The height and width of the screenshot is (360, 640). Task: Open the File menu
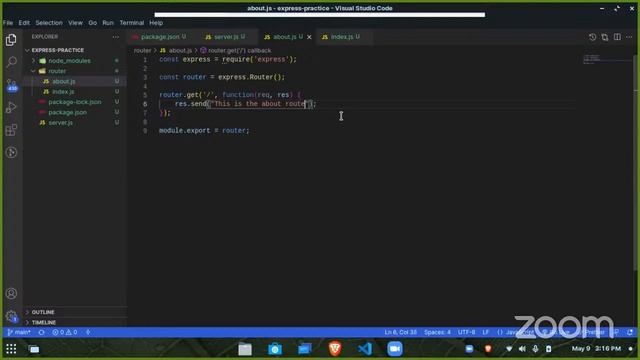[8, 23]
